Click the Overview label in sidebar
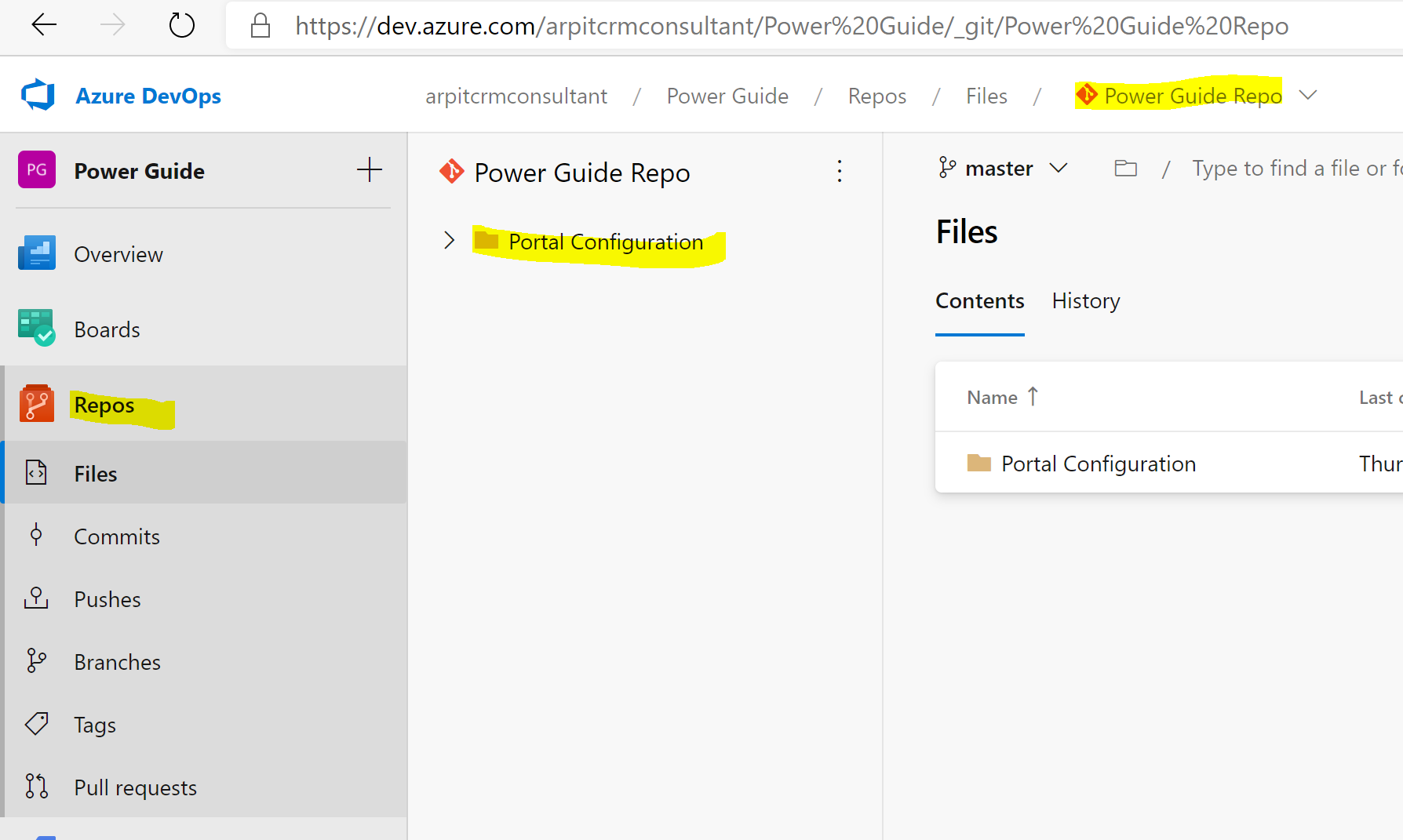This screenshot has height=840, width=1403. click(118, 254)
